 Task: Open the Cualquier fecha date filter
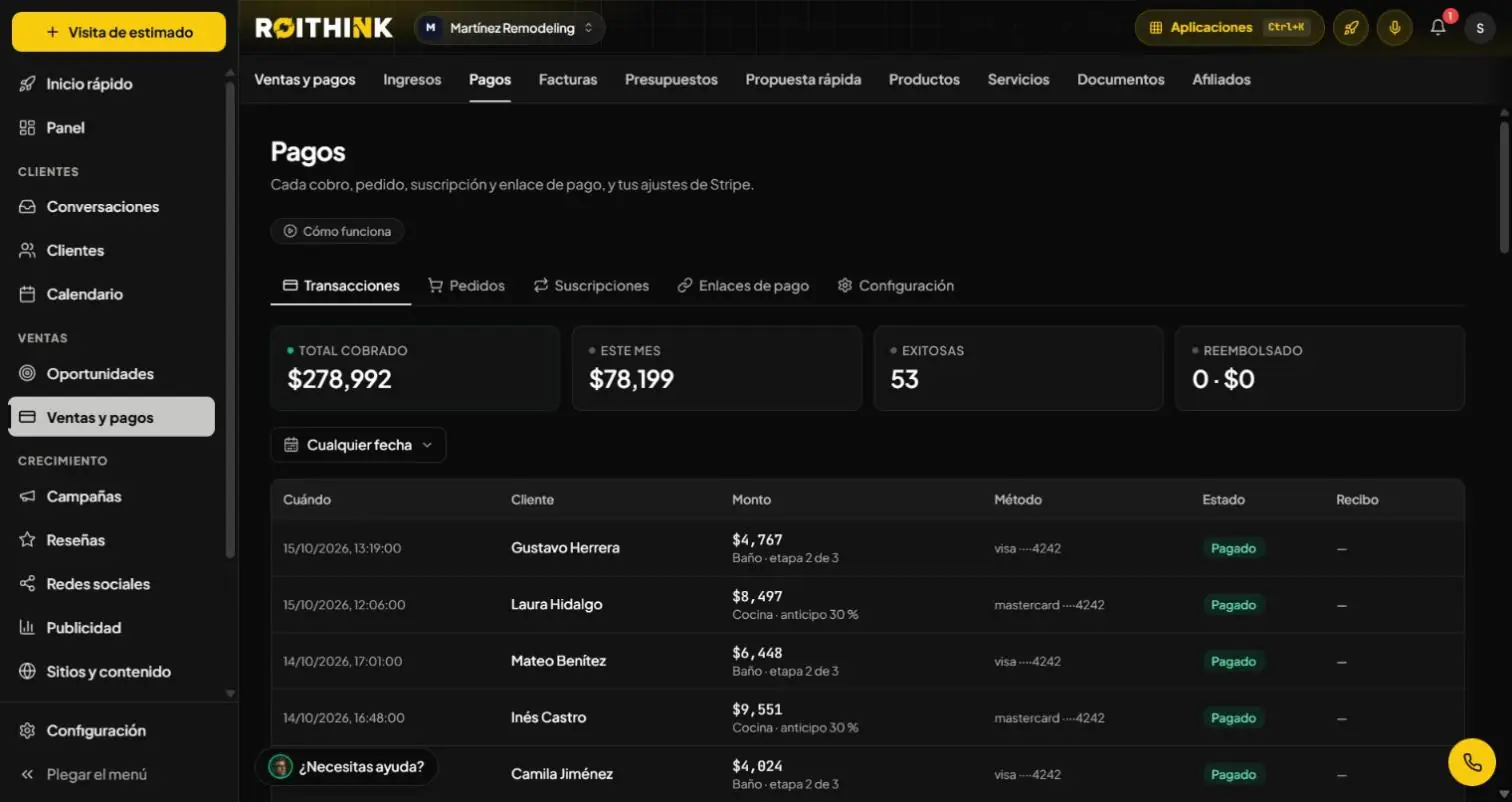click(358, 445)
